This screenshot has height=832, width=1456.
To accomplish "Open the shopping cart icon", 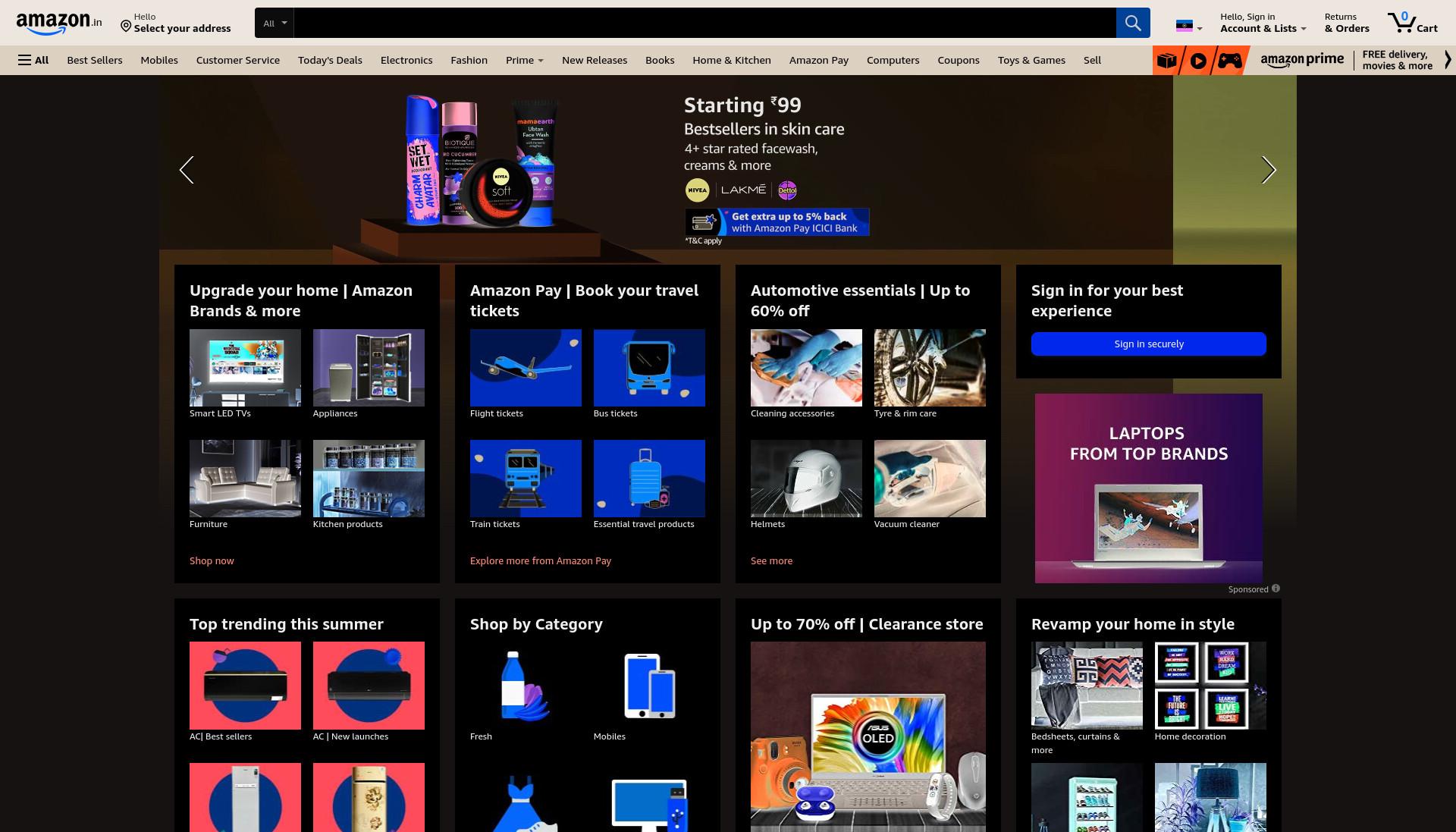I will click(1412, 23).
